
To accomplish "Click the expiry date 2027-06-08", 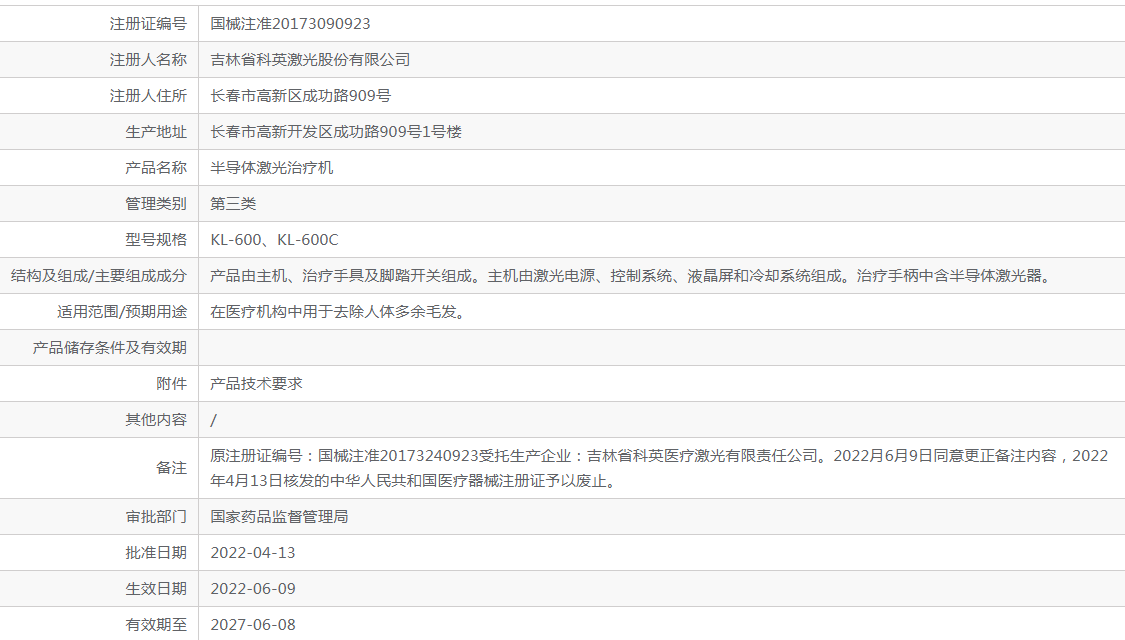I will coord(253,625).
